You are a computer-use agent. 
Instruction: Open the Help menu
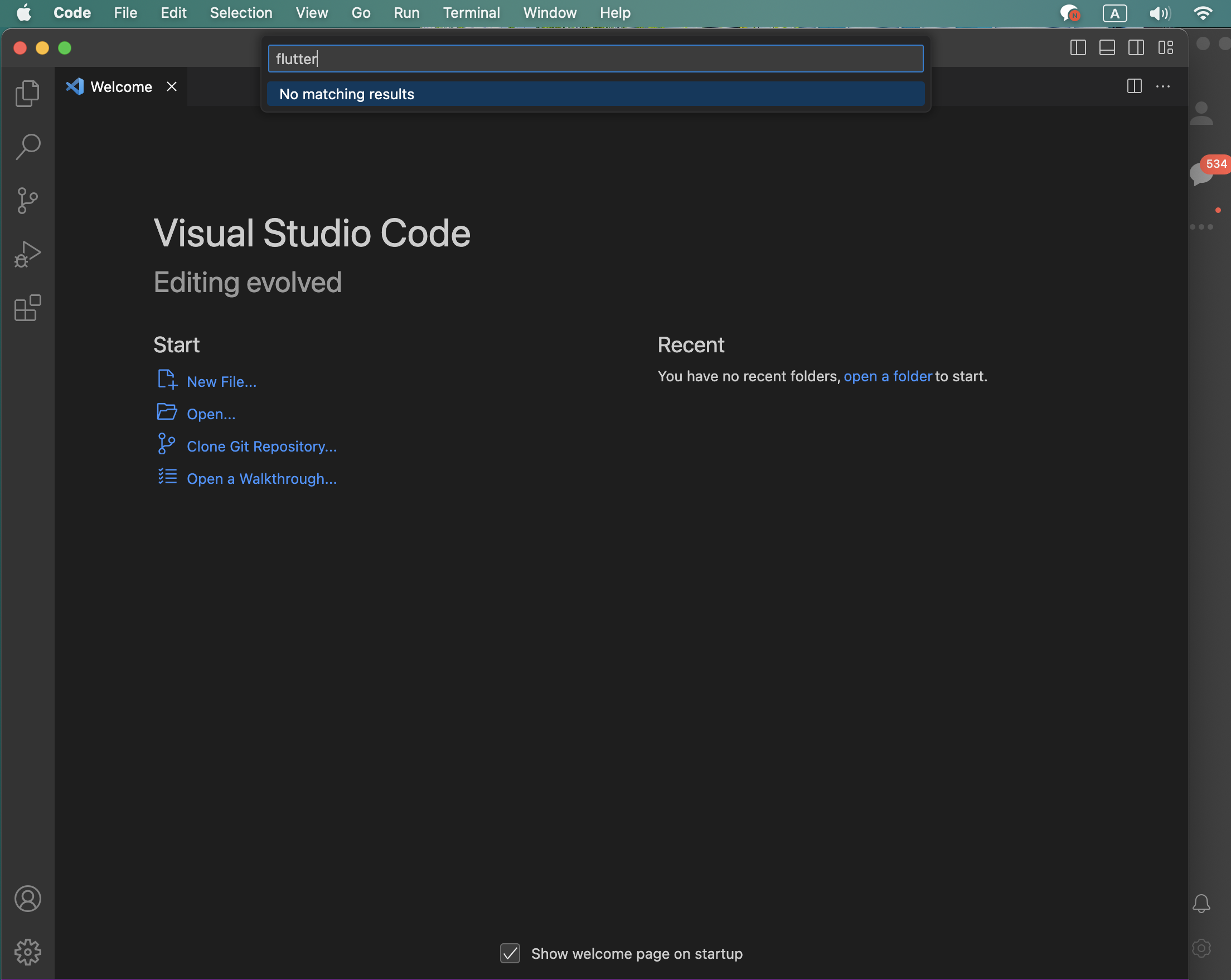(615, 13)
